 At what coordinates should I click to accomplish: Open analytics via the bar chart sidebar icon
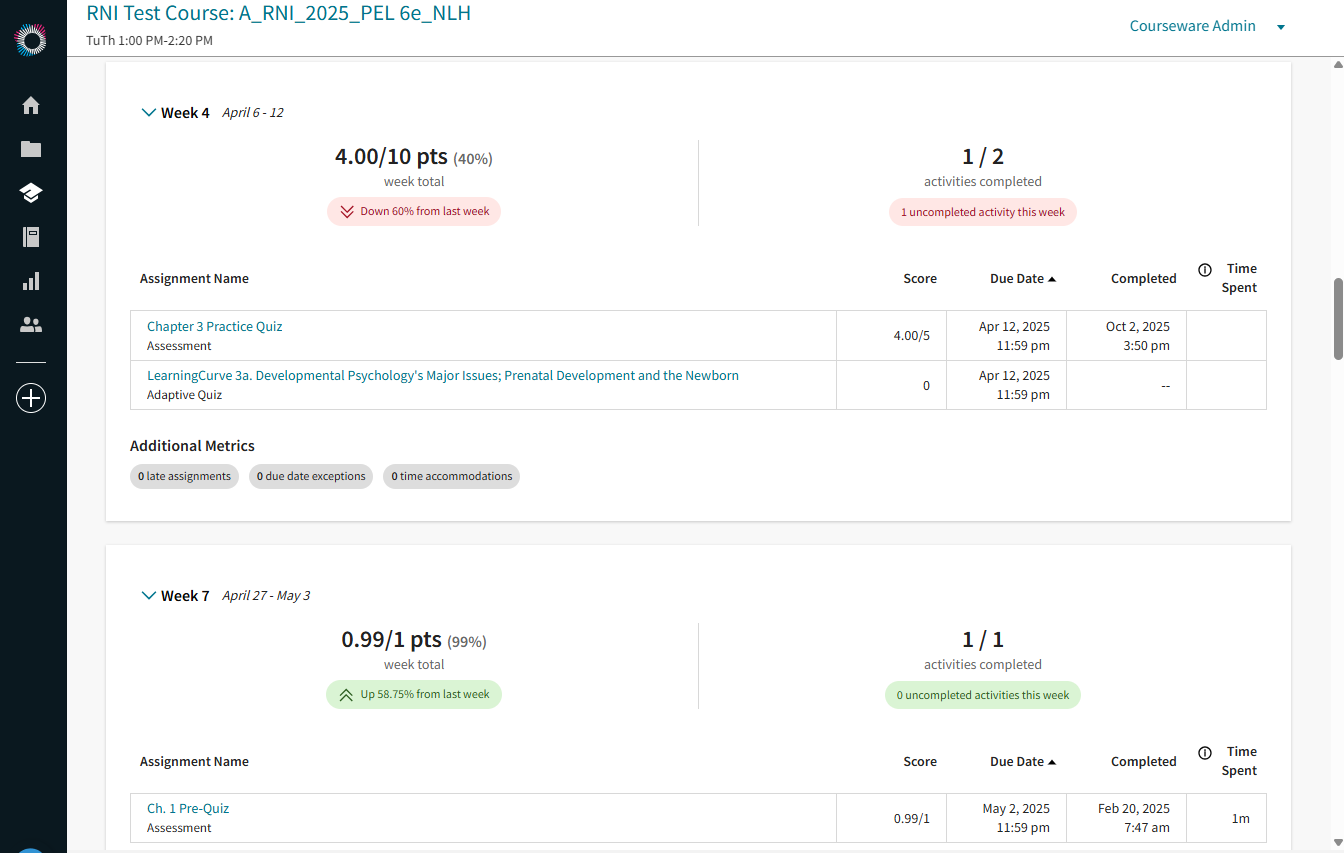click(31, 281)
